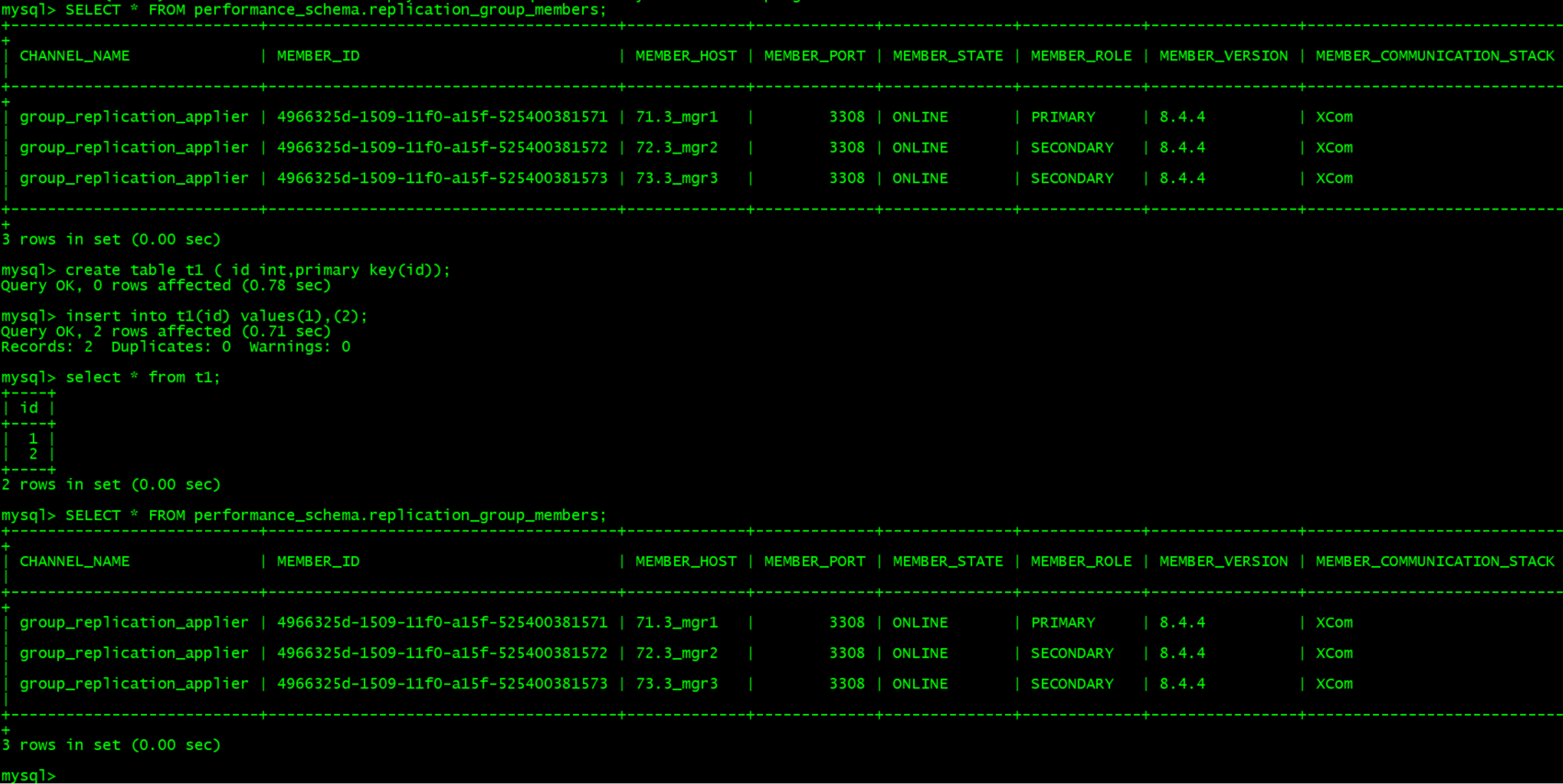Click host 72.3_mgr2 in the upper table
Viewport: 1563px width, 784px height.
[x=677, y=148]
